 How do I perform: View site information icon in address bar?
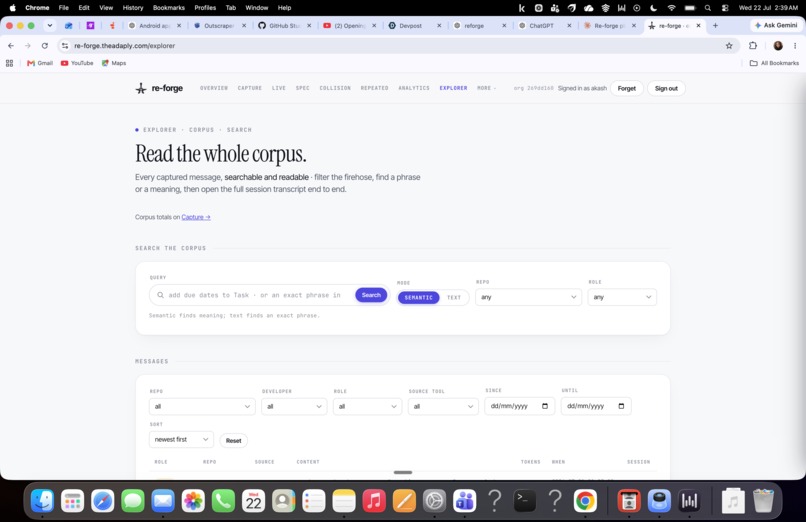point(65,46)
